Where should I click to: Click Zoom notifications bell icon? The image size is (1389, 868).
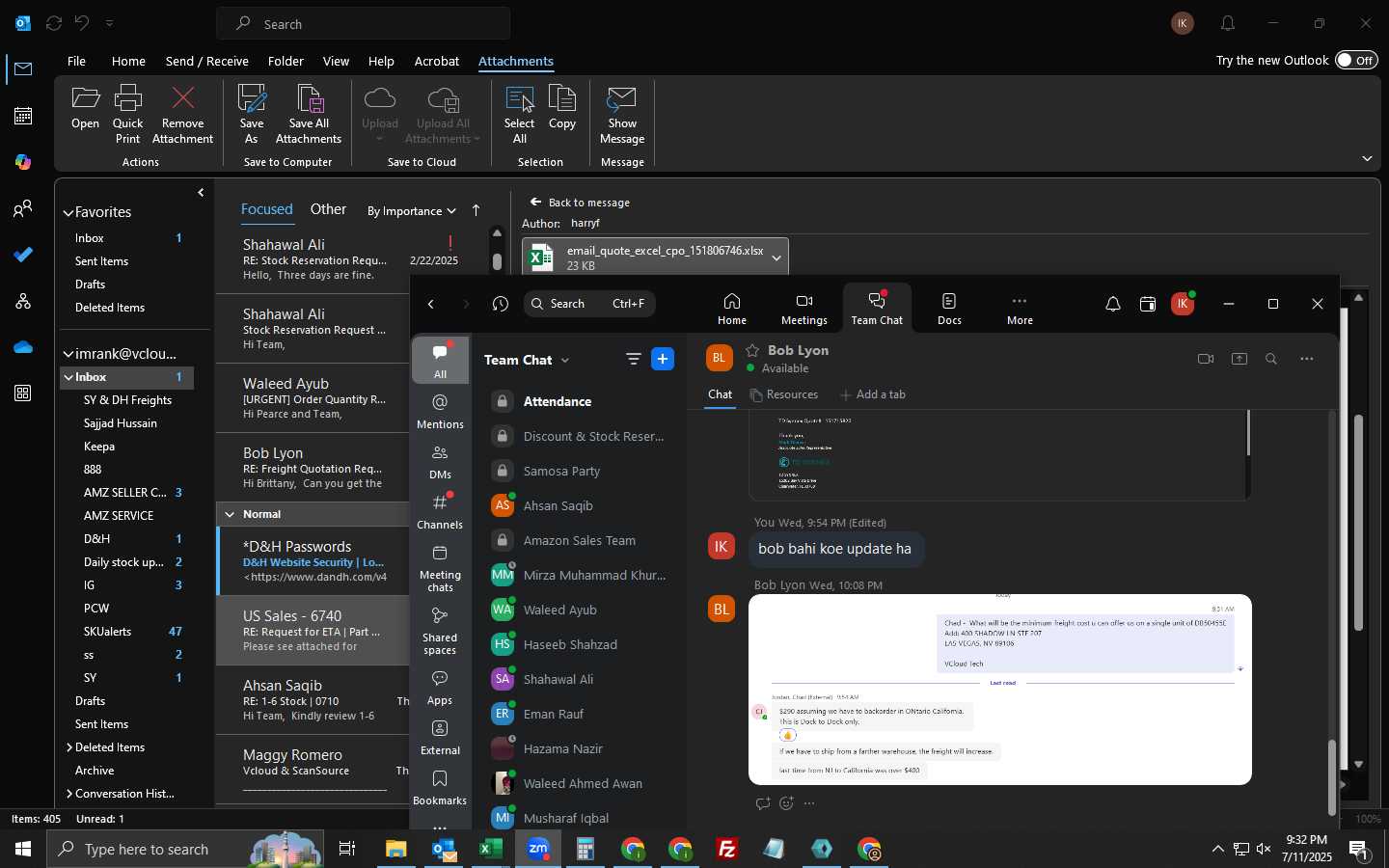1113,304
